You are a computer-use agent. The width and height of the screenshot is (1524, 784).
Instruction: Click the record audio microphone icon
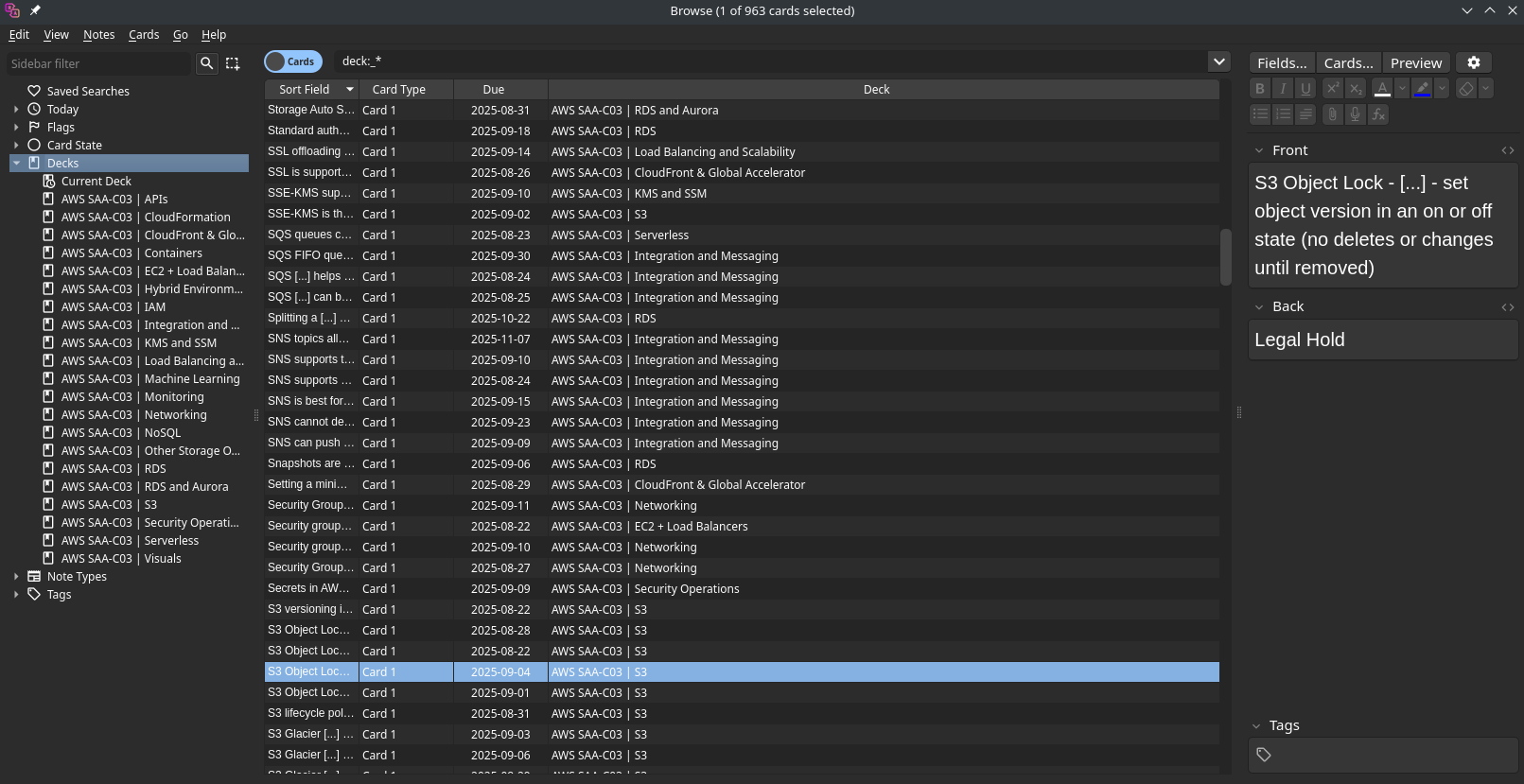[x=1355, y=114]
